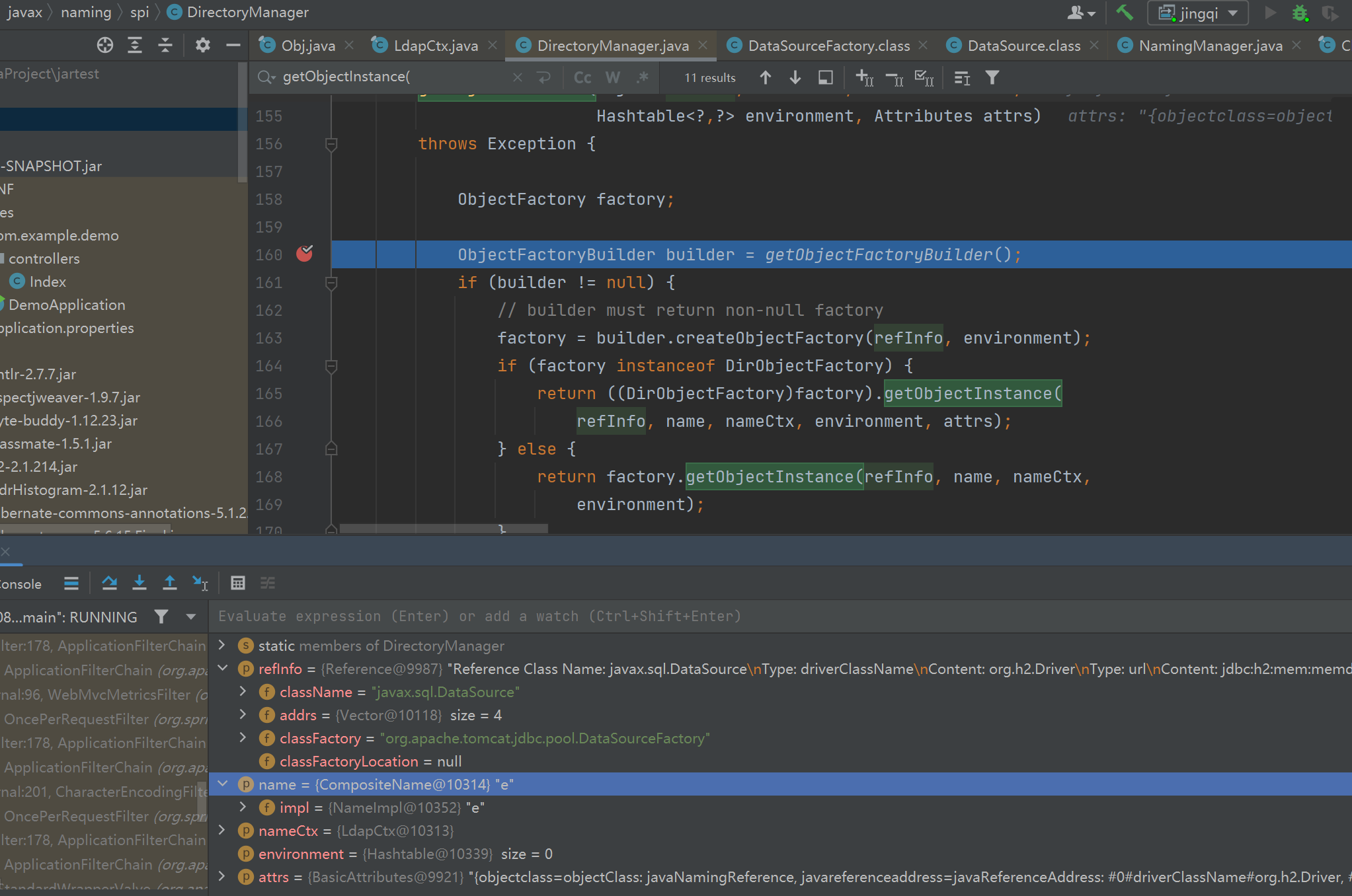Screen dimensions: 1352x896
Task: Click Trace Current Stream Chain icon
Action: [x=268, y=583]
